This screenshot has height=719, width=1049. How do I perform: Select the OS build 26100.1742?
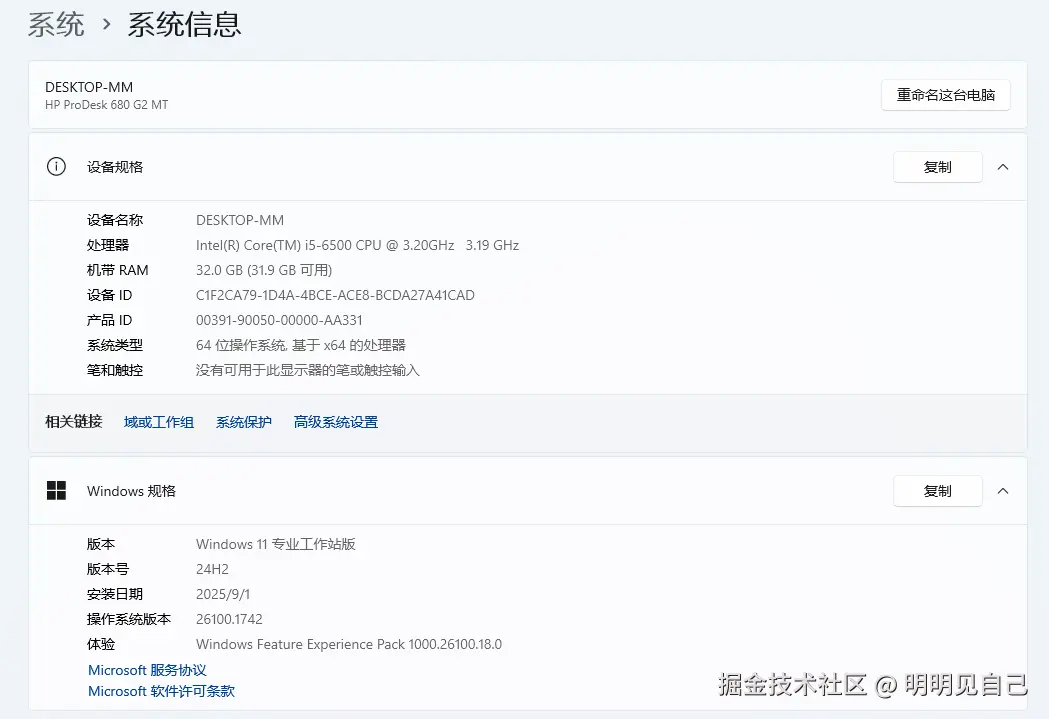[x=229, y=619]
